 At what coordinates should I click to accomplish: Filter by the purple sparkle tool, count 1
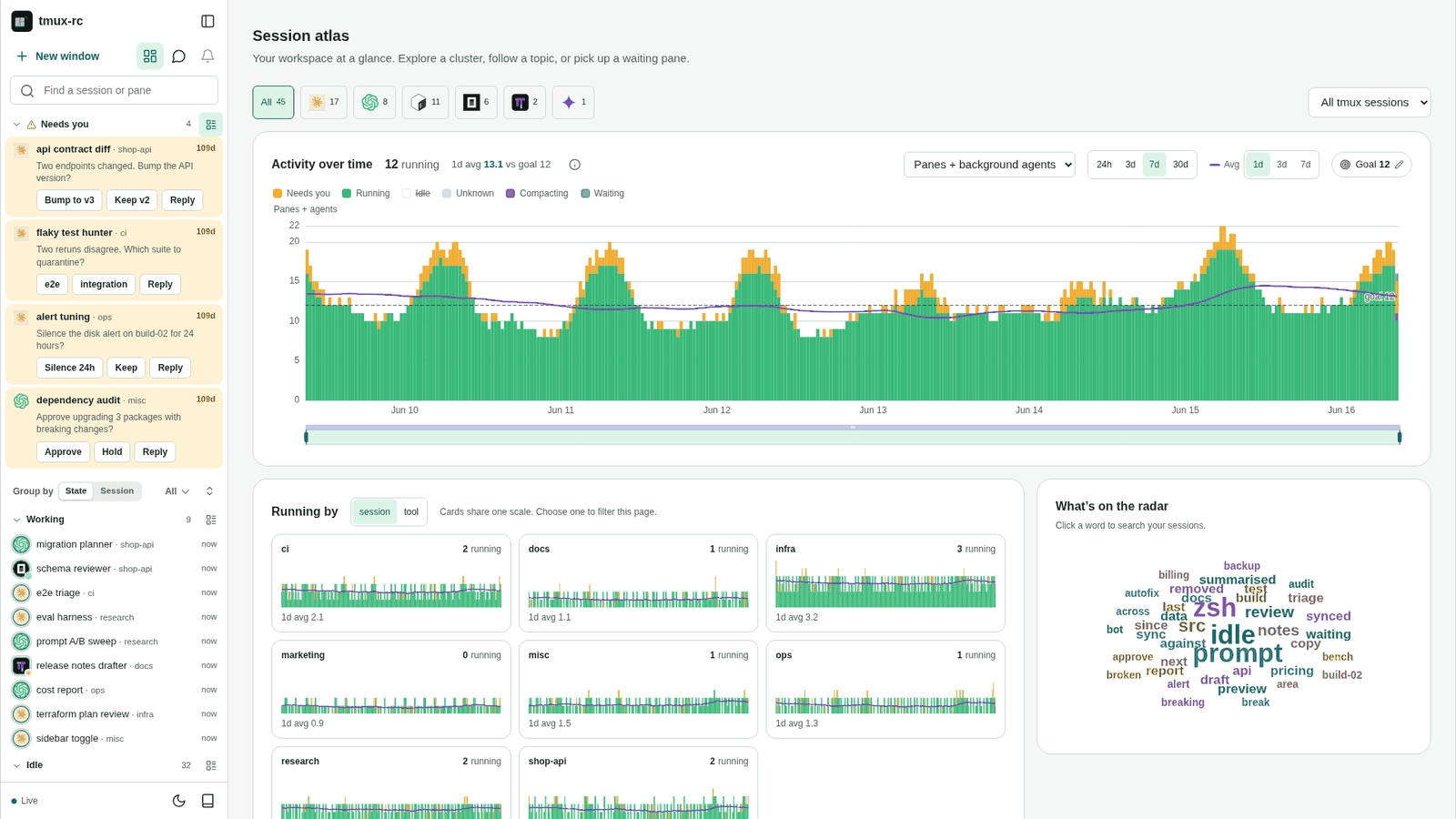click(x=573, y=102)
